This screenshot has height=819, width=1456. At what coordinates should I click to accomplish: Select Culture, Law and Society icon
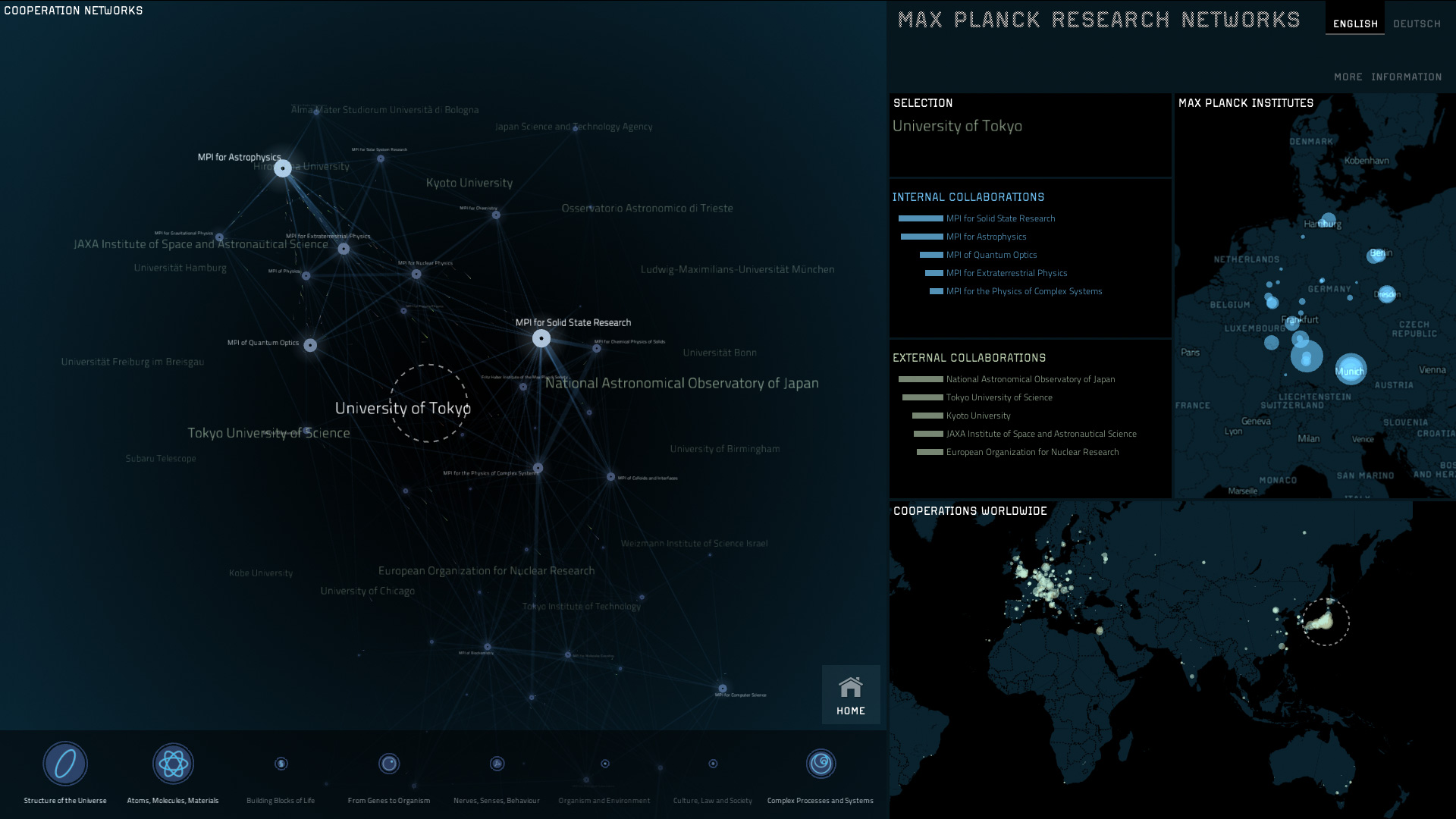(x=713, y=764)
